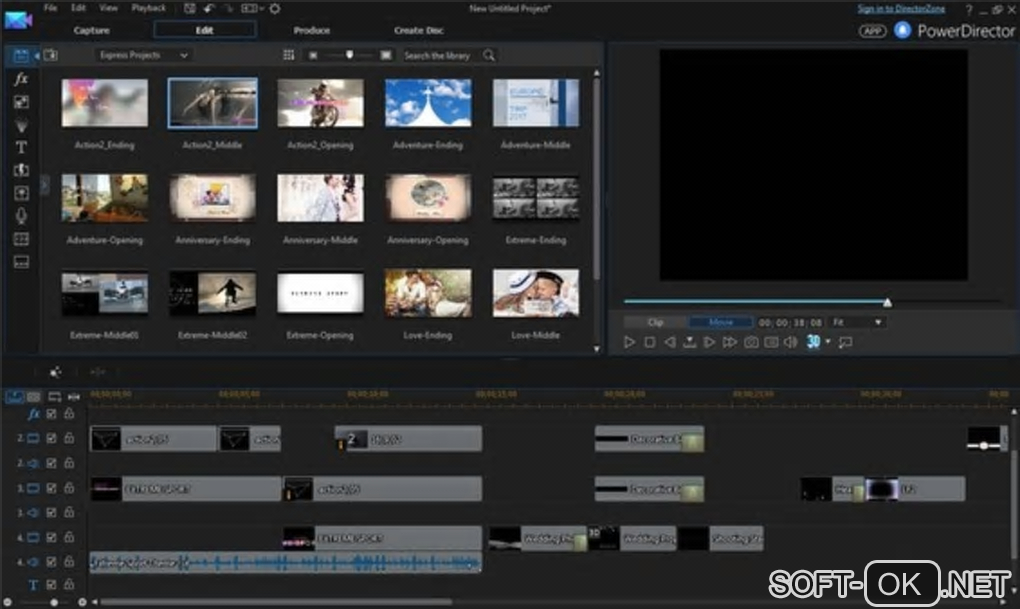
Task: Open the Subtitle Room icon
Action: pyautogui.click(x=21, y=262)
